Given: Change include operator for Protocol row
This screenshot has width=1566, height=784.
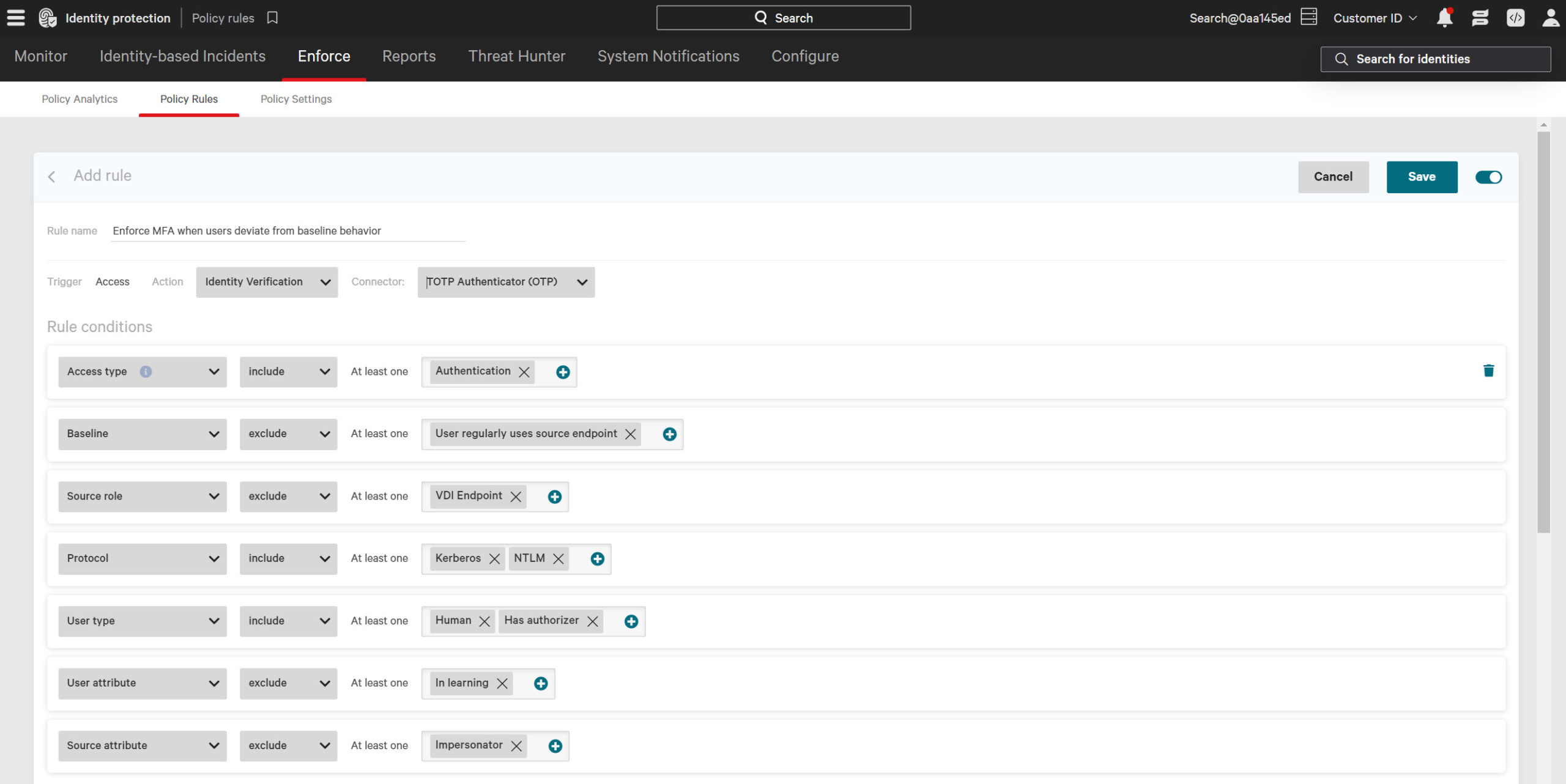Looking at the screenshot, I should 288,559.
